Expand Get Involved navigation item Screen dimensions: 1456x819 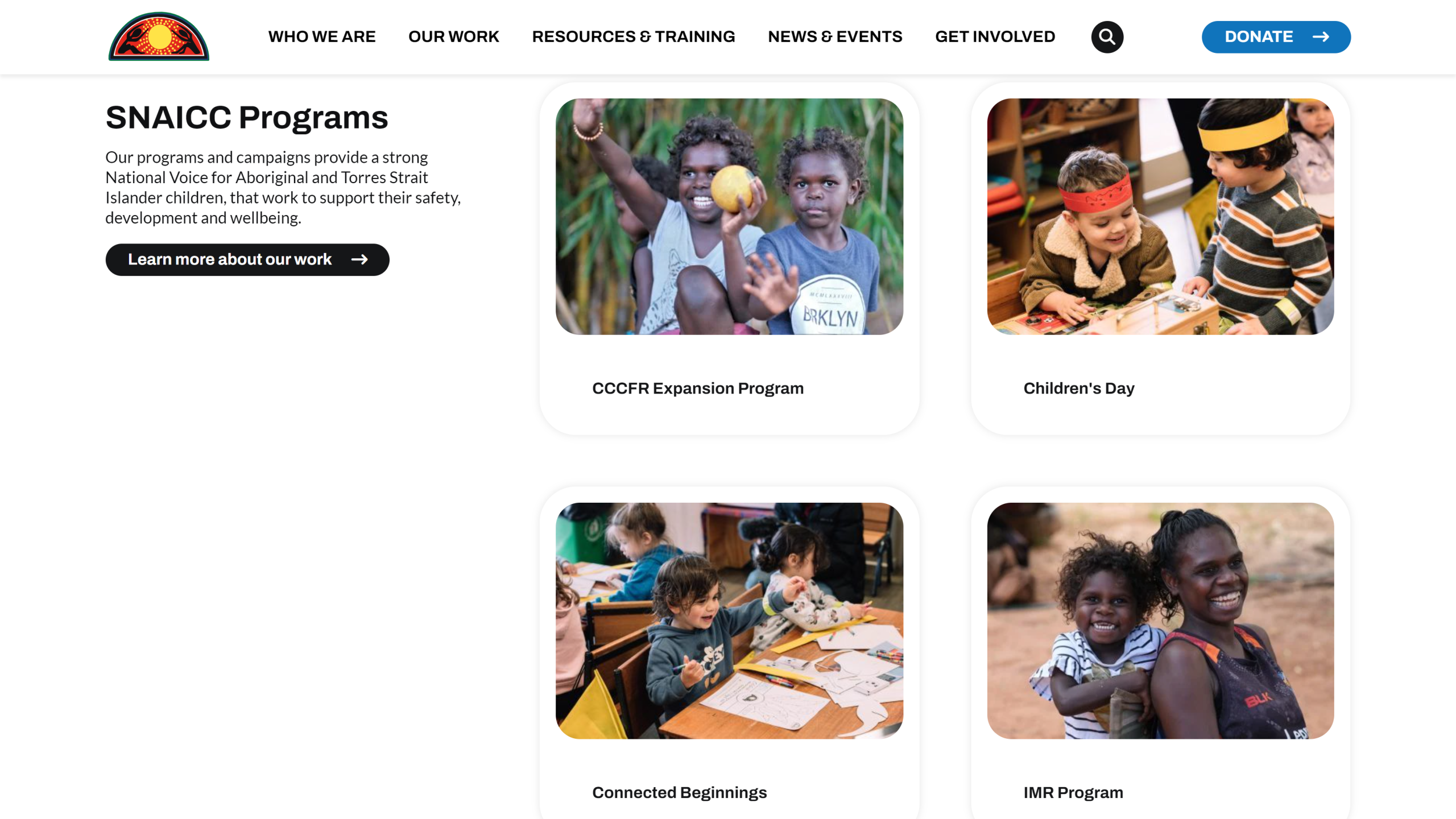995,37
